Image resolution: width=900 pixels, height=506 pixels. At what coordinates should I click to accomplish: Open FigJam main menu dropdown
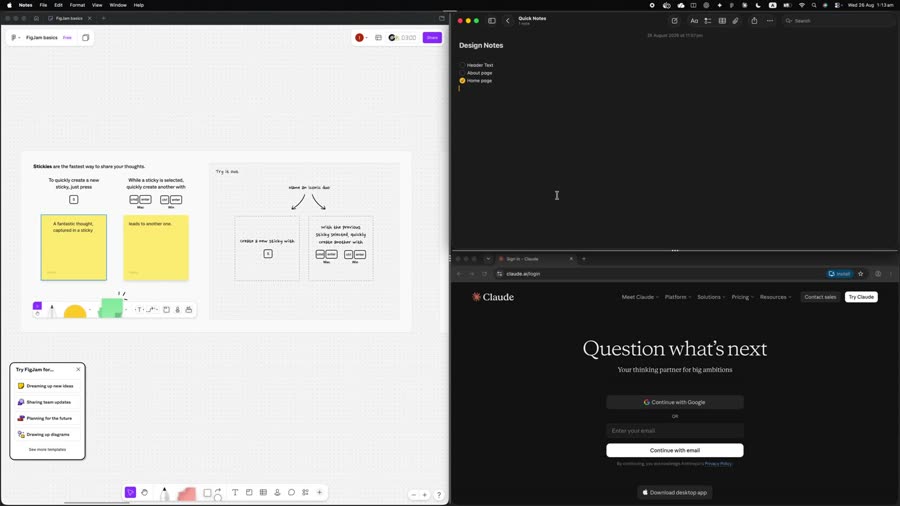(15, 37)
